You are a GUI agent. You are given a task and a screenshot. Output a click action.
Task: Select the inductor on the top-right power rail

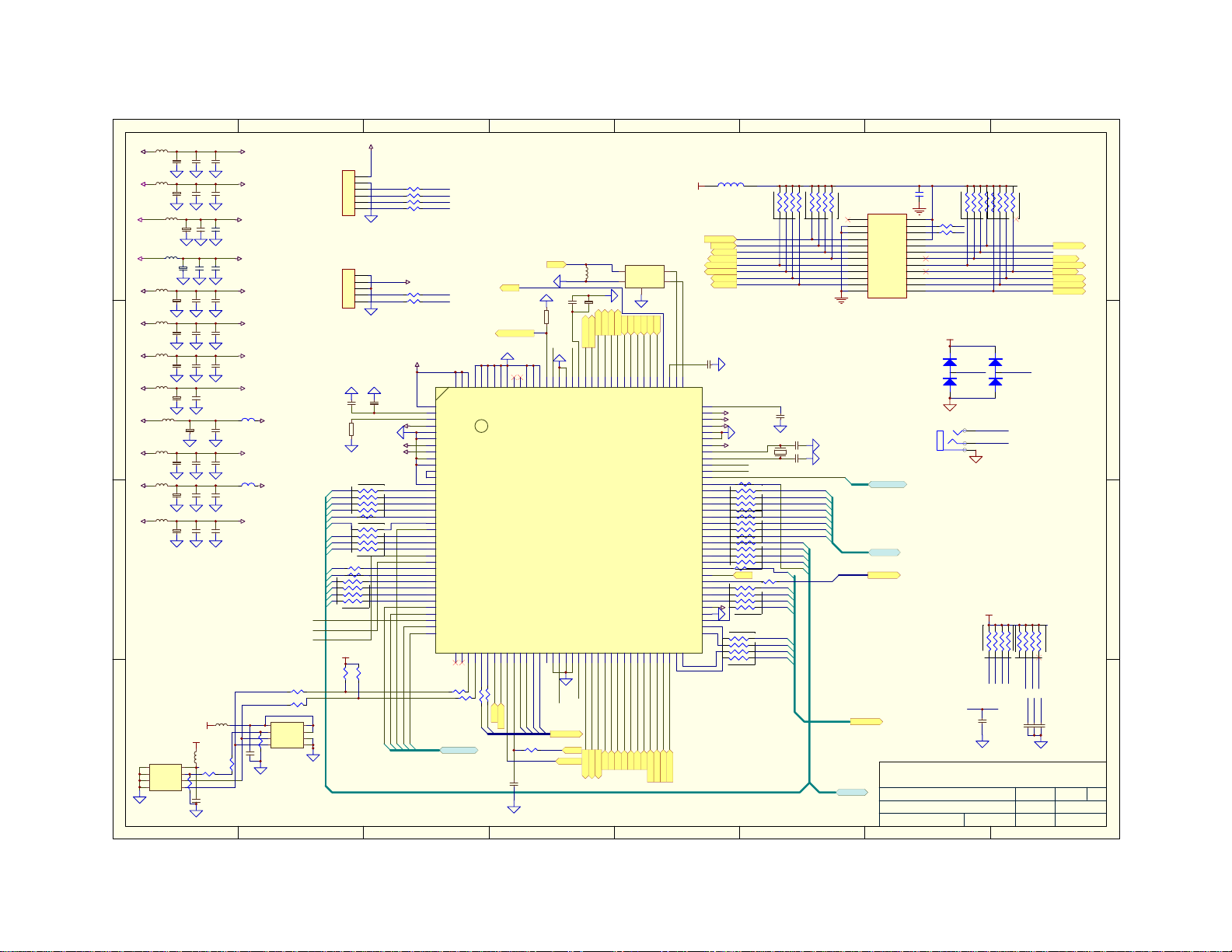click(x=730, y=185)
